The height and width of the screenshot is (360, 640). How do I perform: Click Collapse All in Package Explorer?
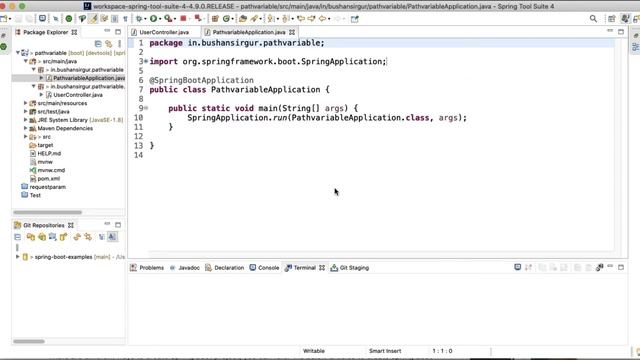coord(98,43)
